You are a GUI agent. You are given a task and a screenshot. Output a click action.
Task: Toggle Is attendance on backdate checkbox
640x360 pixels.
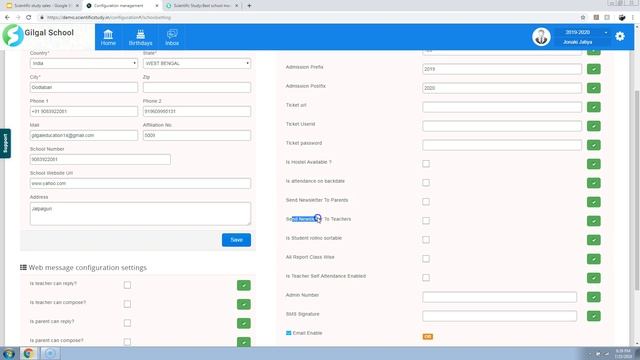[x=426, y=182]
